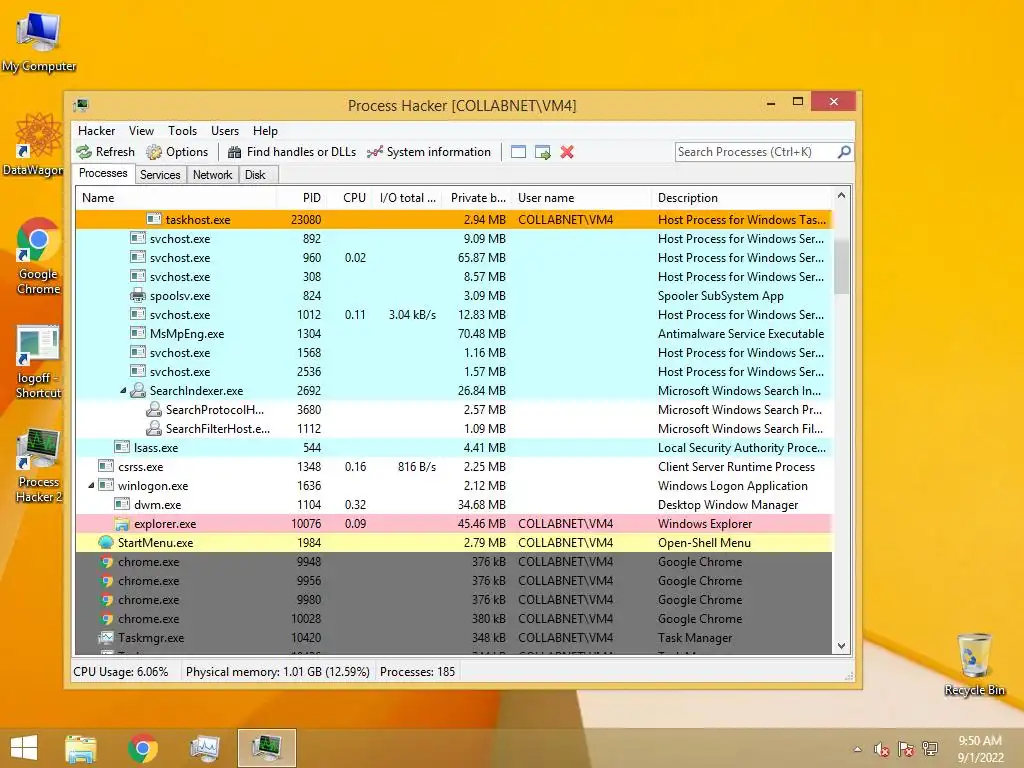Open My Computer desktop icon
Viewport: 1024px width, 768px height.
coord(39,42)
